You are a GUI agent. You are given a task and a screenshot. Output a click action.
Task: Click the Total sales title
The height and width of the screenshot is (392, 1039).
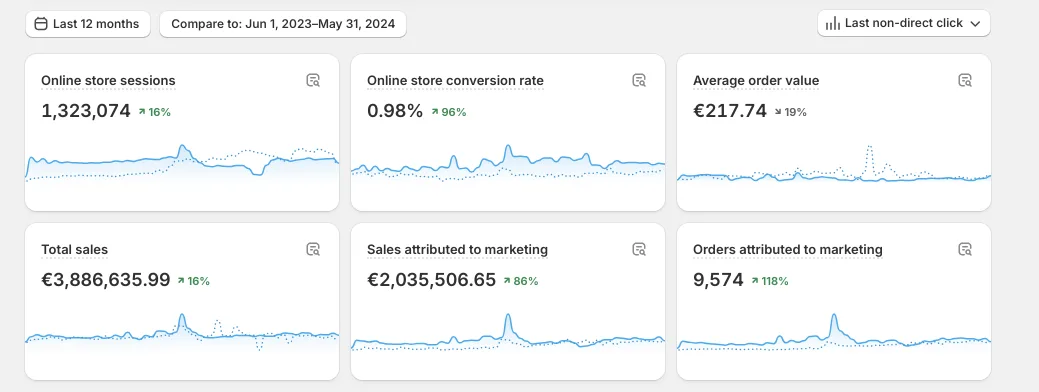coord(74,250)
